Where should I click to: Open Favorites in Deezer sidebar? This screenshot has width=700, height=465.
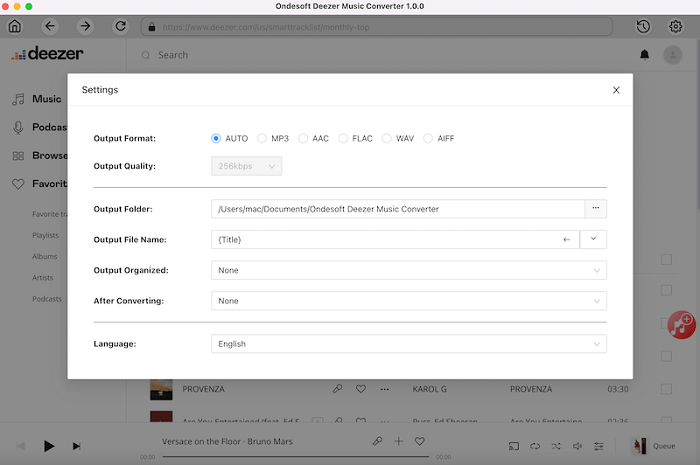click(x=39, y=184)
